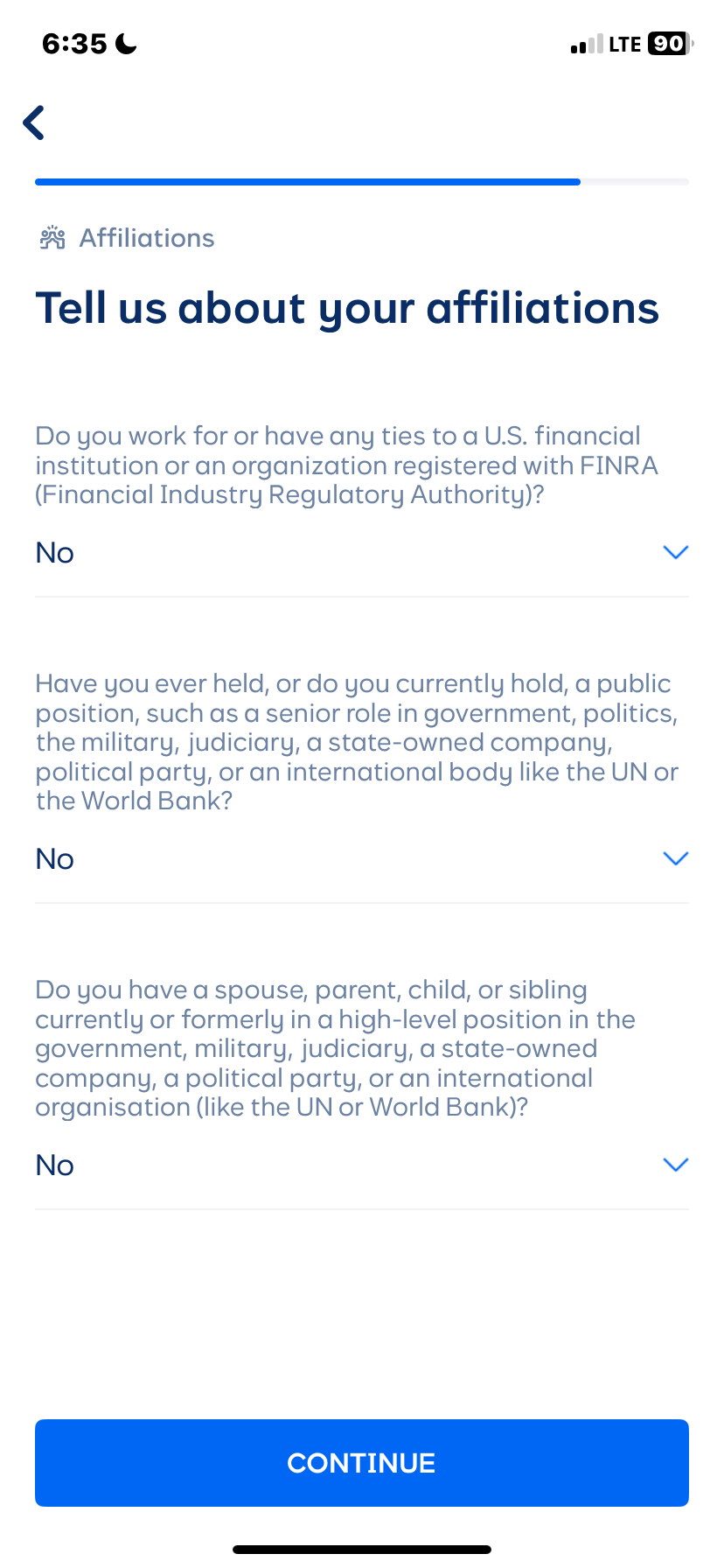Tap the 'Tell us about your affiliations' heading
The width and height of the screenshot is (724, 1568).
point(347,308)
